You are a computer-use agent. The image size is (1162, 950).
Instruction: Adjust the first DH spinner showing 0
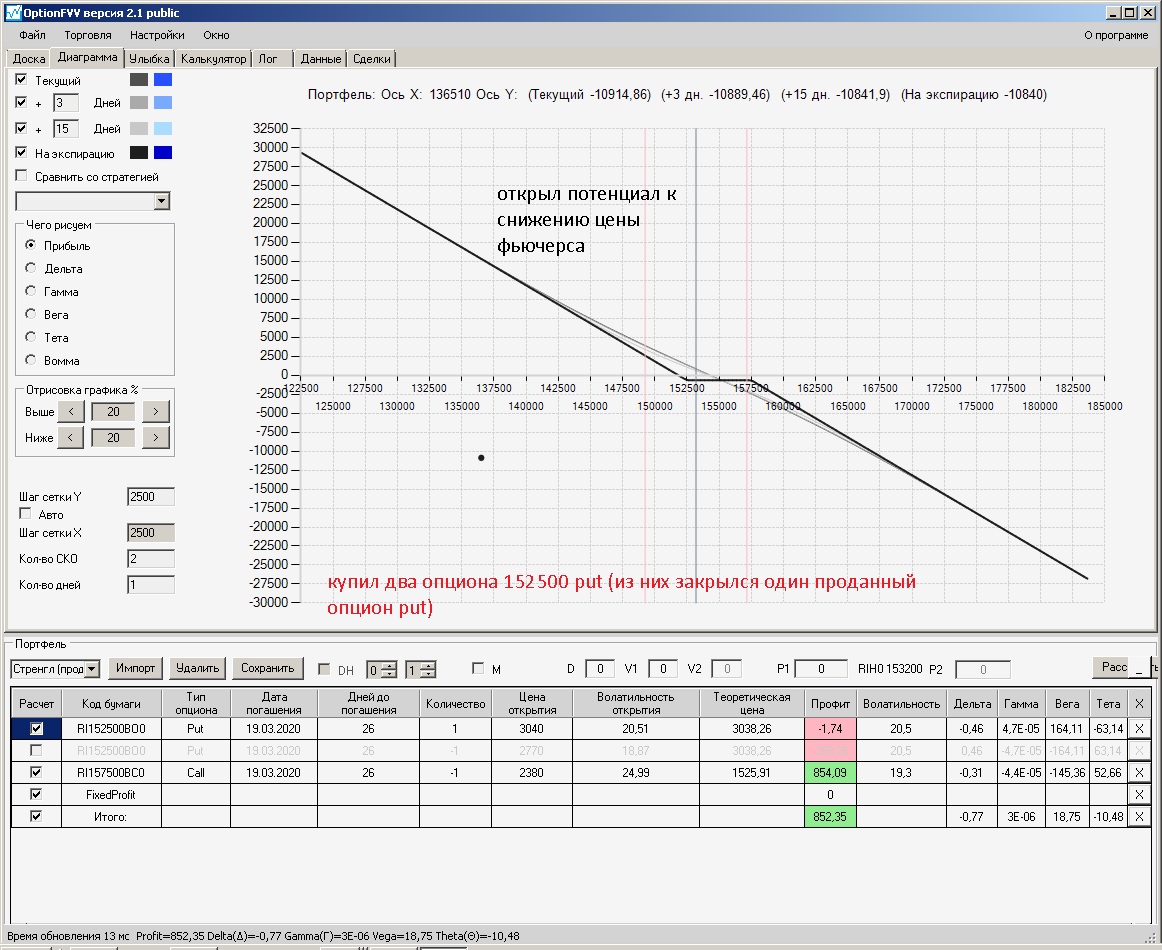tap(388, 670)
